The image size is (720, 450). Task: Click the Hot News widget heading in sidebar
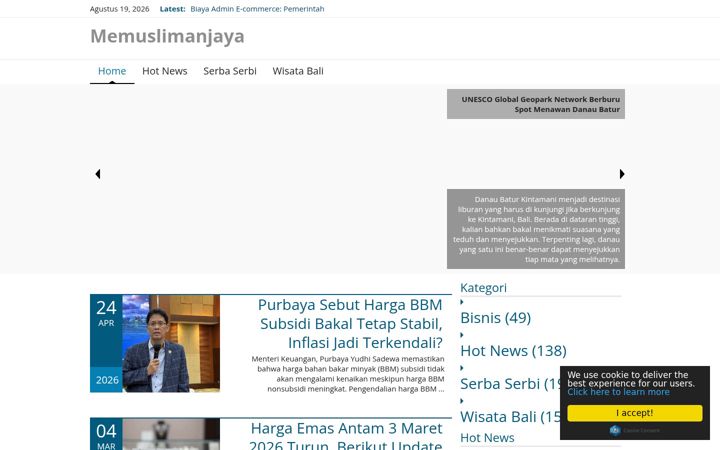pyautogui.click(x=487, y=438)
